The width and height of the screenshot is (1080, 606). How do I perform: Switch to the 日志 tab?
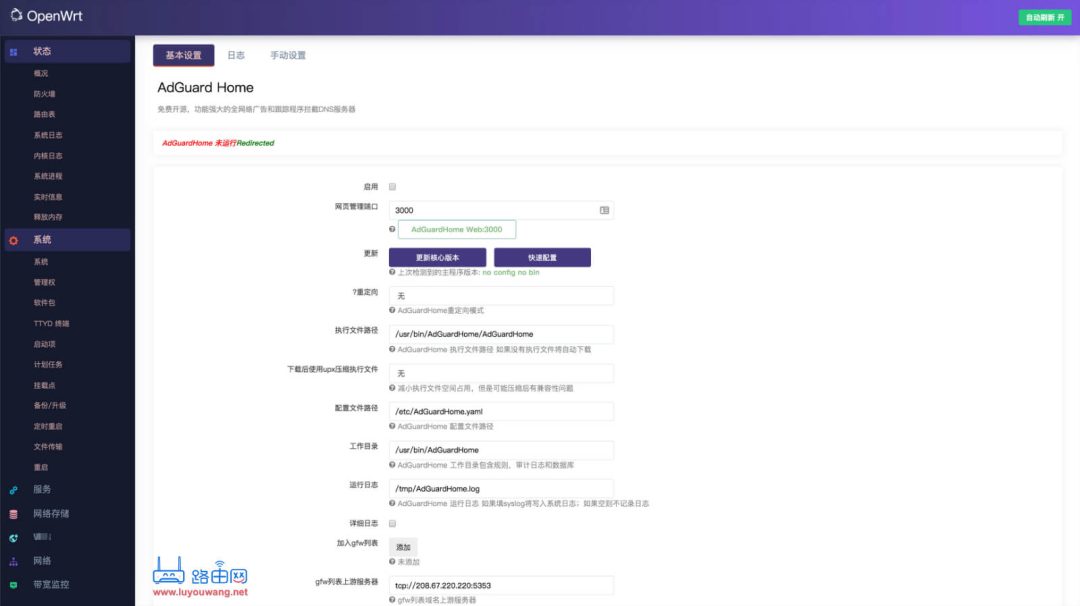[236, 55]
